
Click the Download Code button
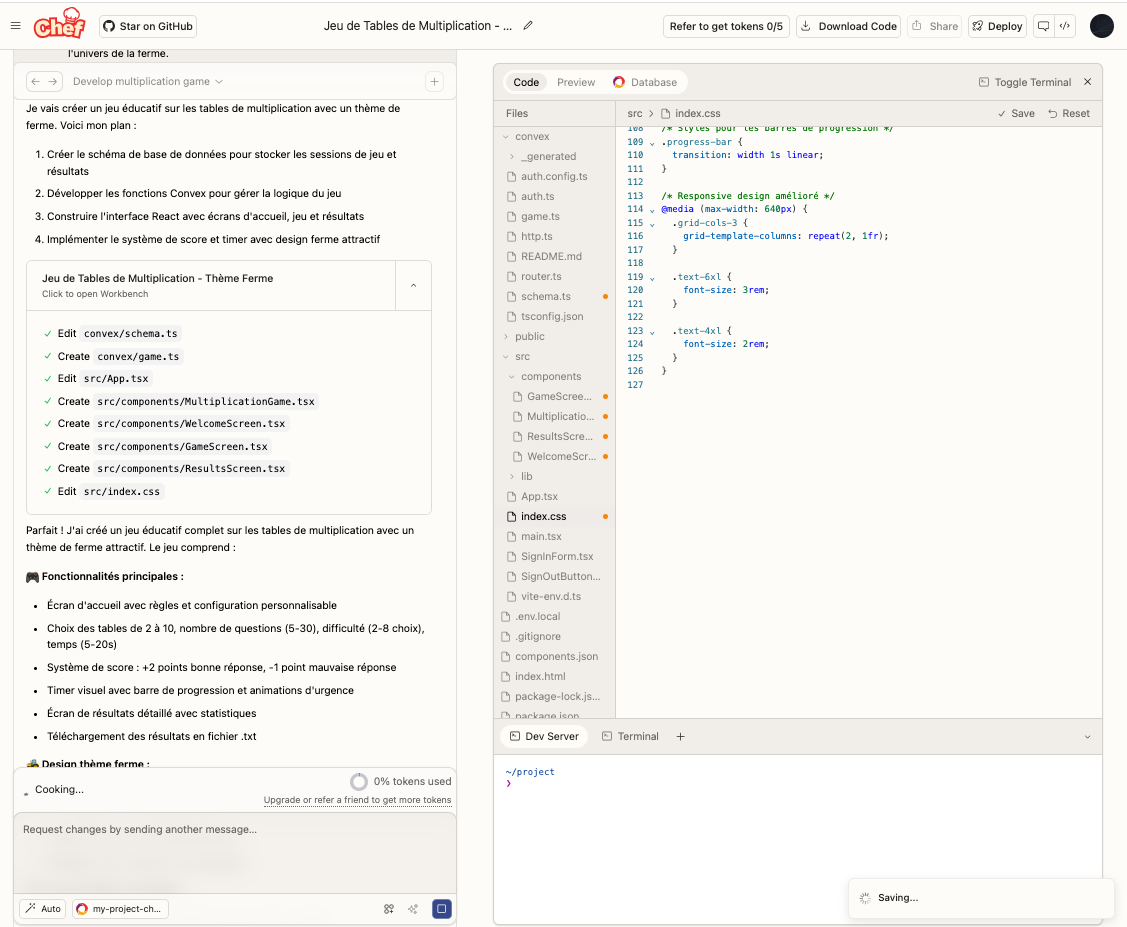(849, 26)
